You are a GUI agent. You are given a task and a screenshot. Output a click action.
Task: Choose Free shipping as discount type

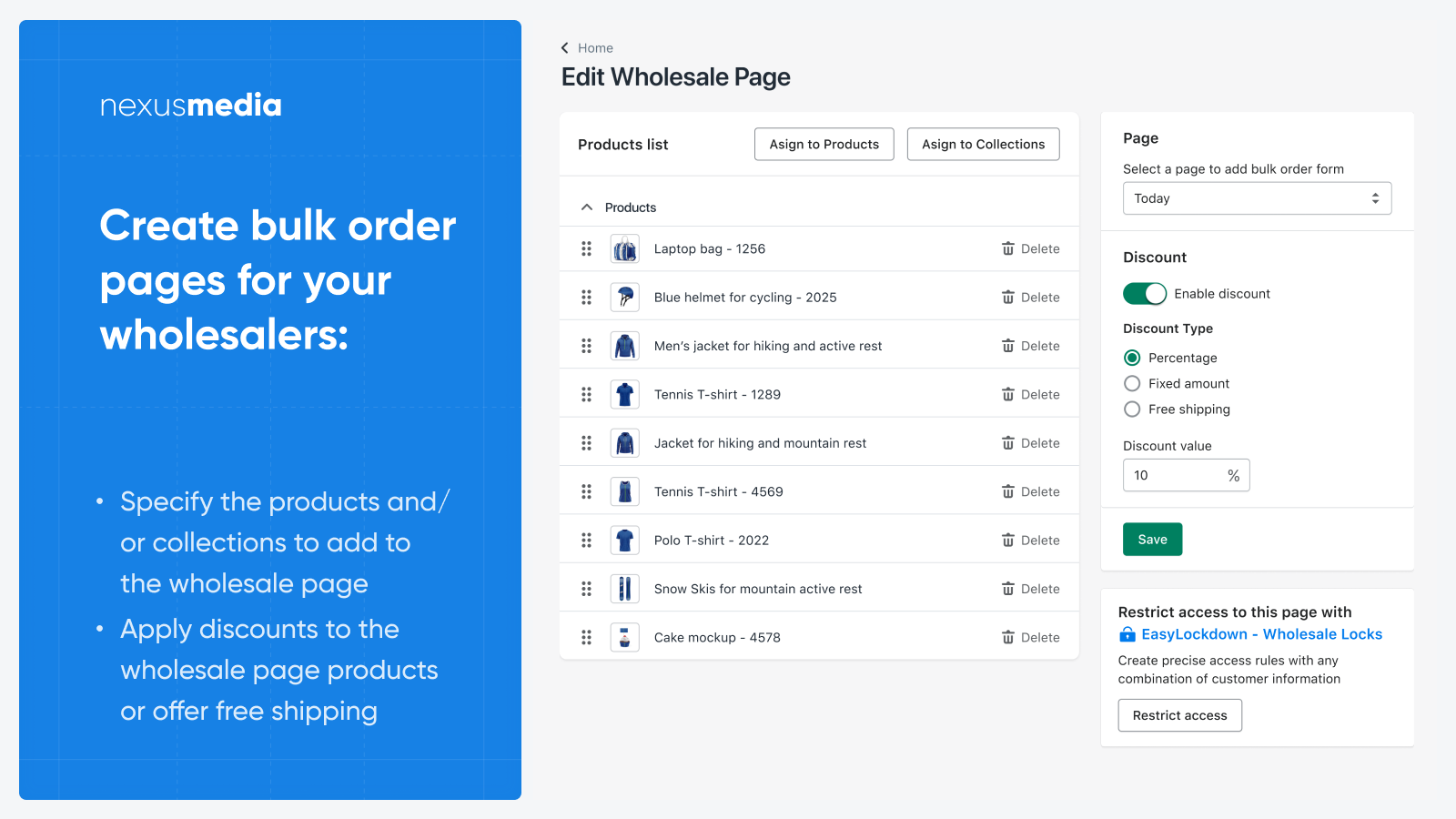tap(1132, 409)
